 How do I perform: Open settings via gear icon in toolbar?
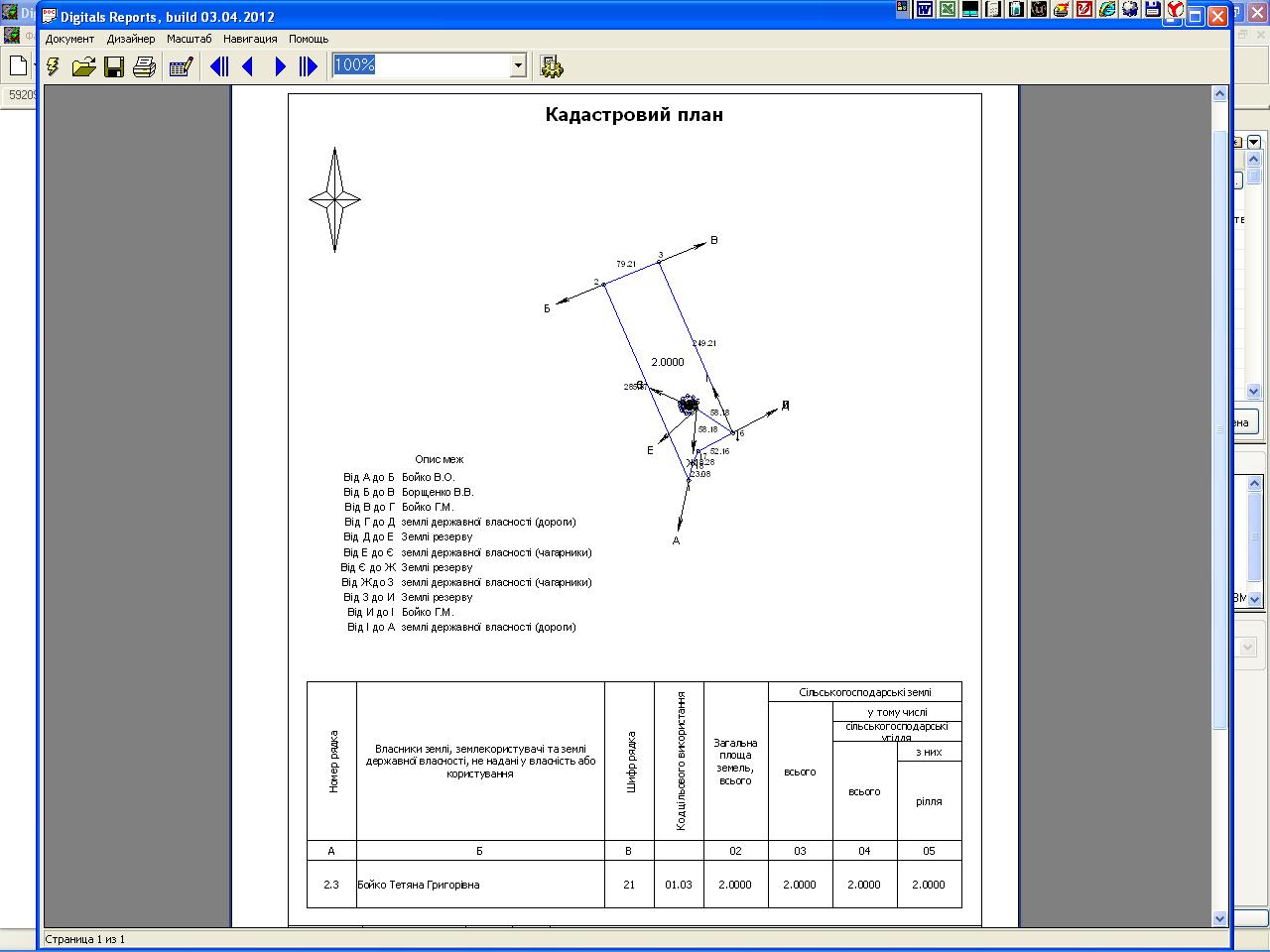click(x=551, y=66)
